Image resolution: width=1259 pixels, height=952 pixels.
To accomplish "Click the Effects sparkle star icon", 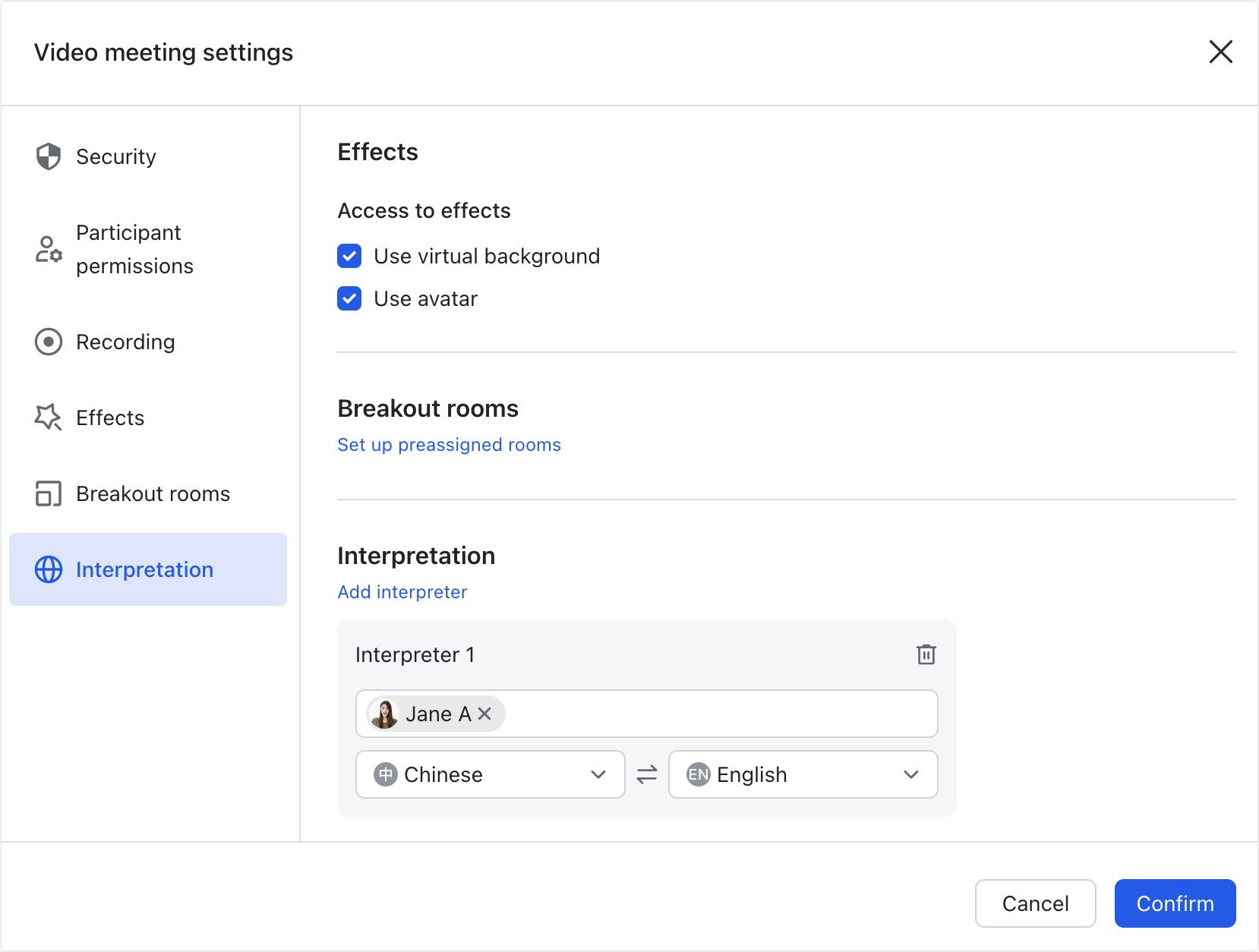I will coord(49,418).
